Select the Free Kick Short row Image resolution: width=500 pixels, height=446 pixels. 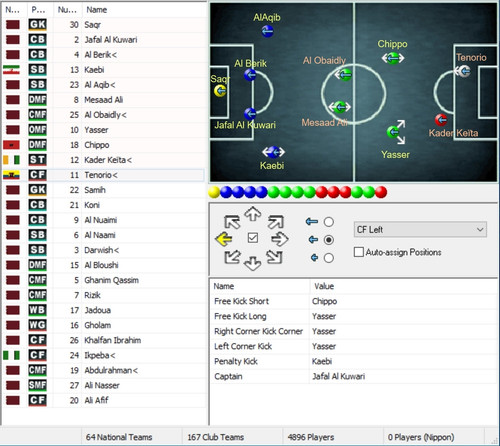tap(354, 301)
